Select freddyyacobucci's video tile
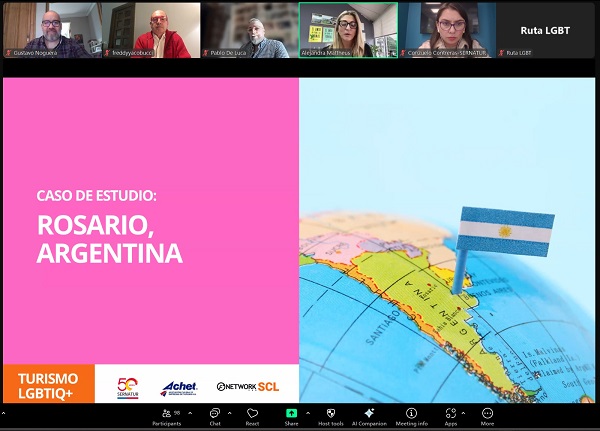 click(150, 29)
